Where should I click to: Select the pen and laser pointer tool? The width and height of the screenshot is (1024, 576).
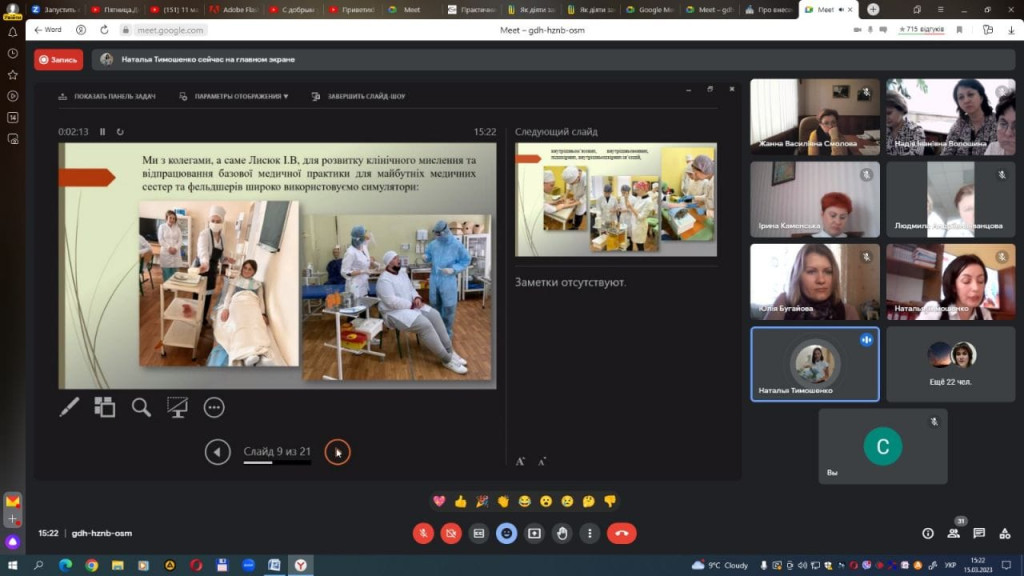(x=69, y=407)
